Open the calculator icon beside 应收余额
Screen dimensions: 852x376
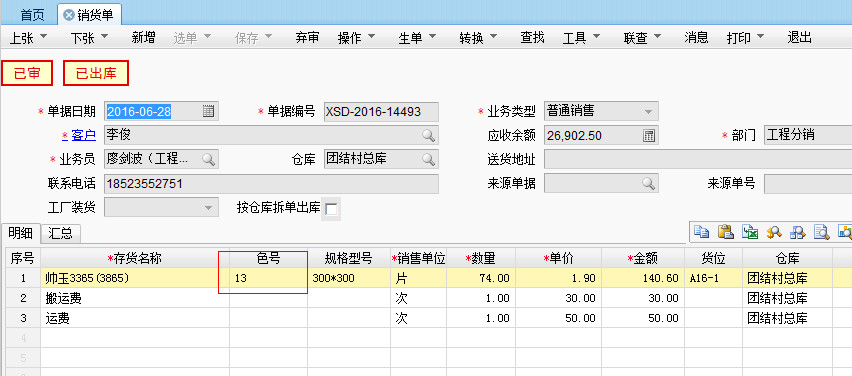pos(649,135)
